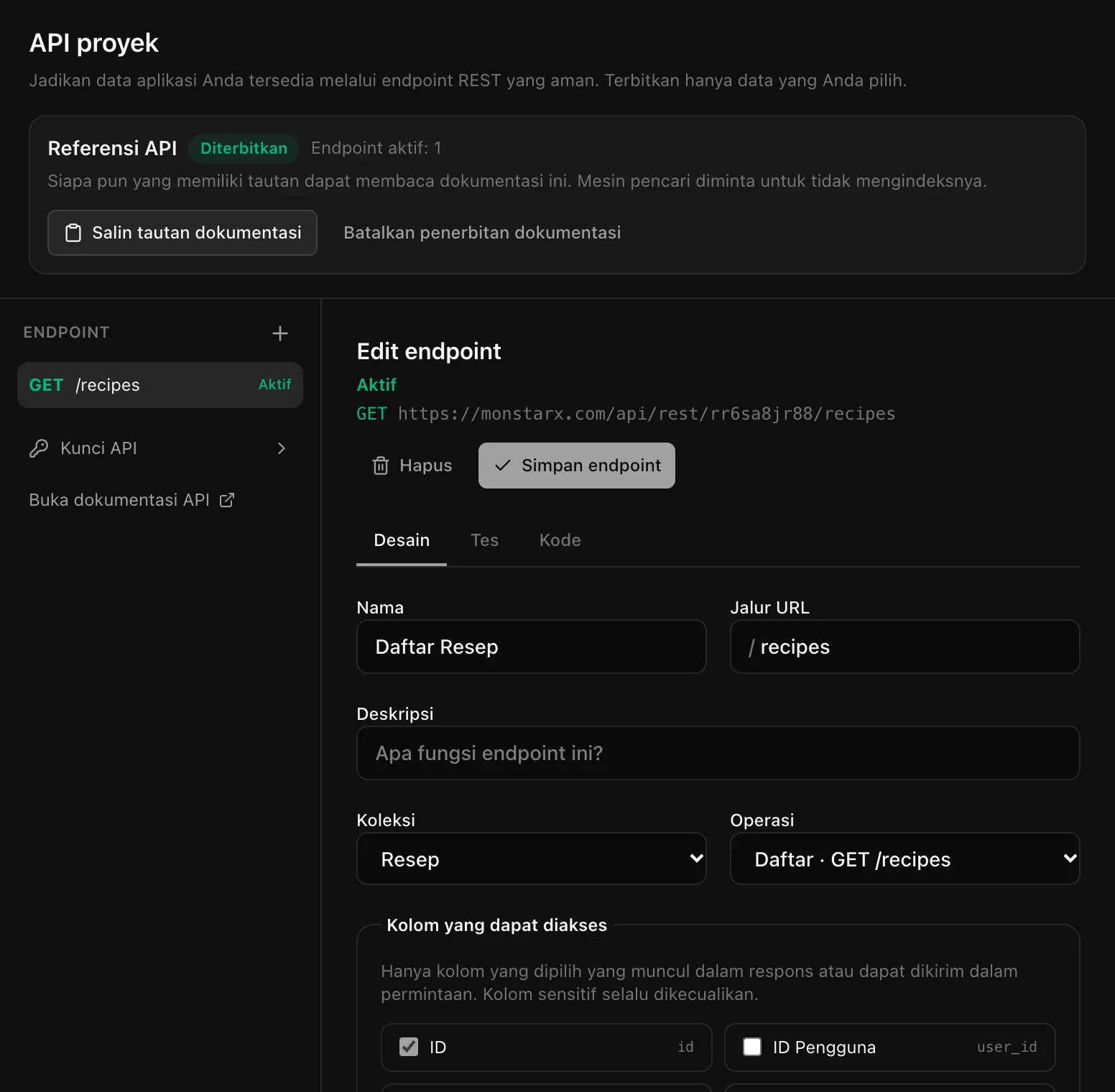Open the Koleksi dropdown showing Resep

click(532, 859)
